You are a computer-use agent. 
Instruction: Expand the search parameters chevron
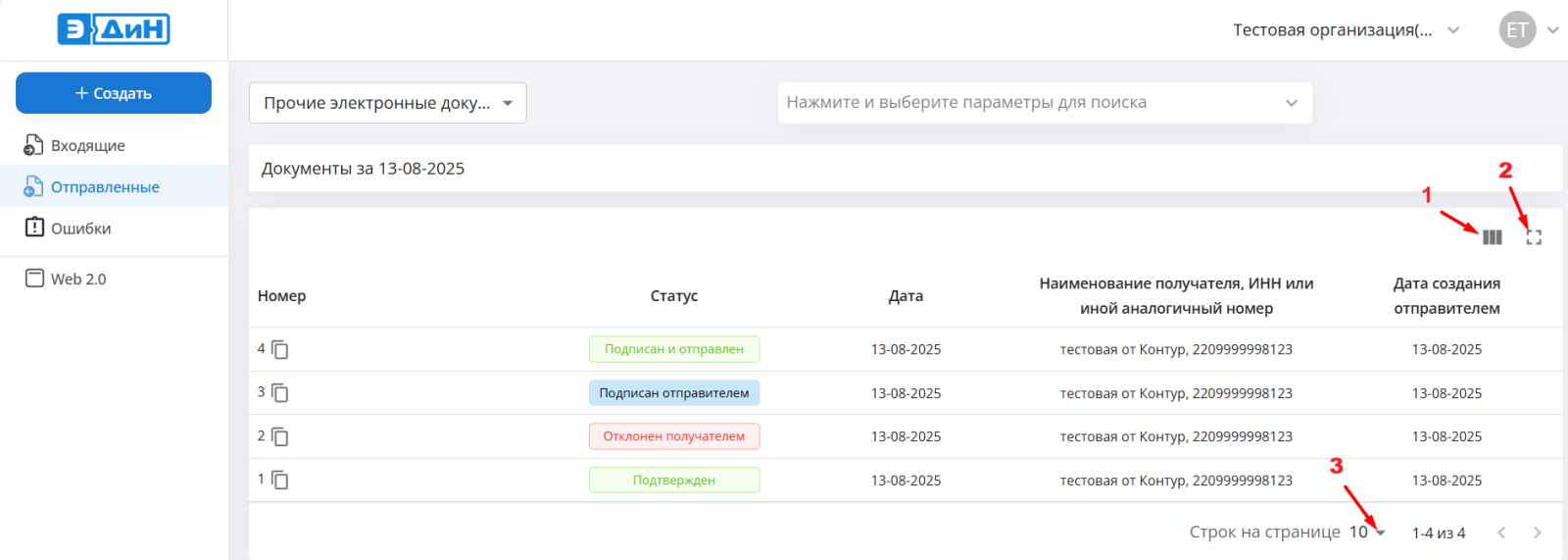tap(1292, 103)
